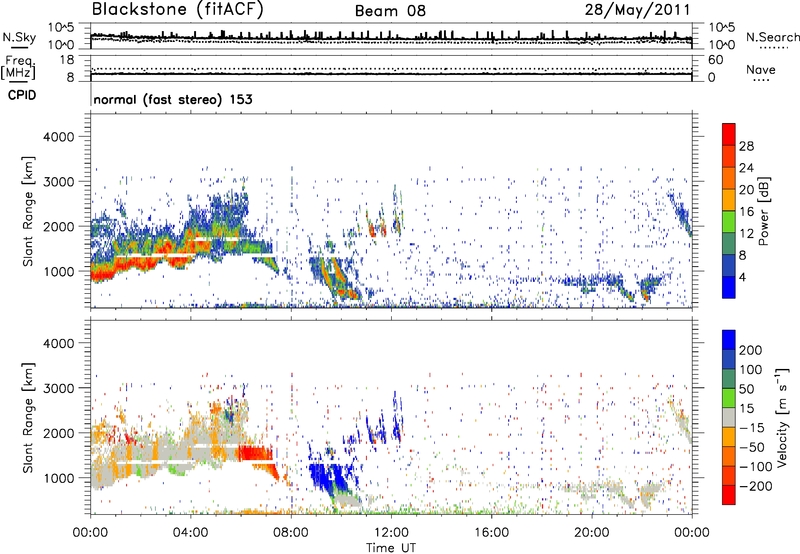Image resolution: width=800 pixels, height=554 pixels.
Task: Click the '50' label on Velocity colorbar
Action: [746, 389]
